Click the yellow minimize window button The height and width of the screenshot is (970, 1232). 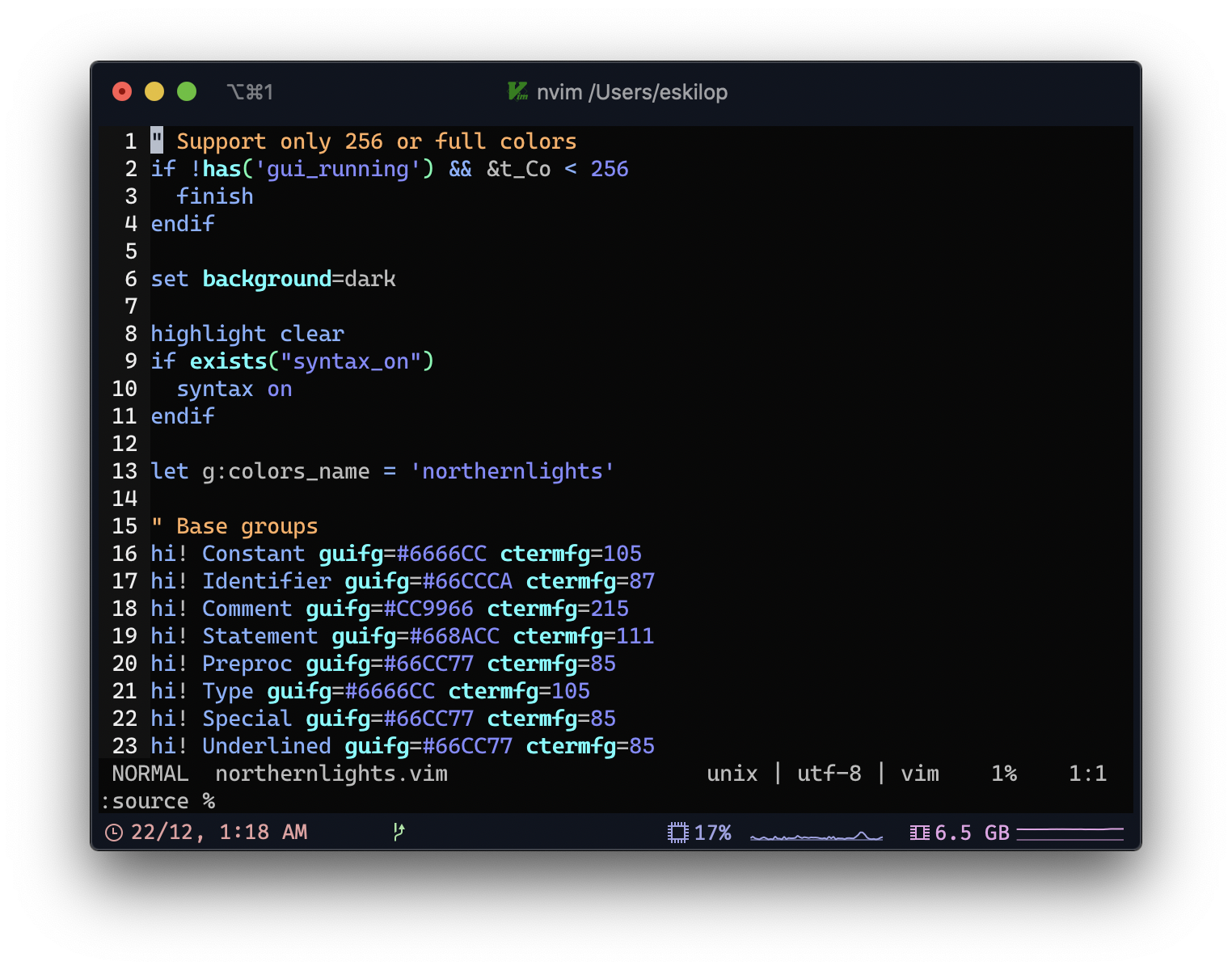click(x=154, y=91)
